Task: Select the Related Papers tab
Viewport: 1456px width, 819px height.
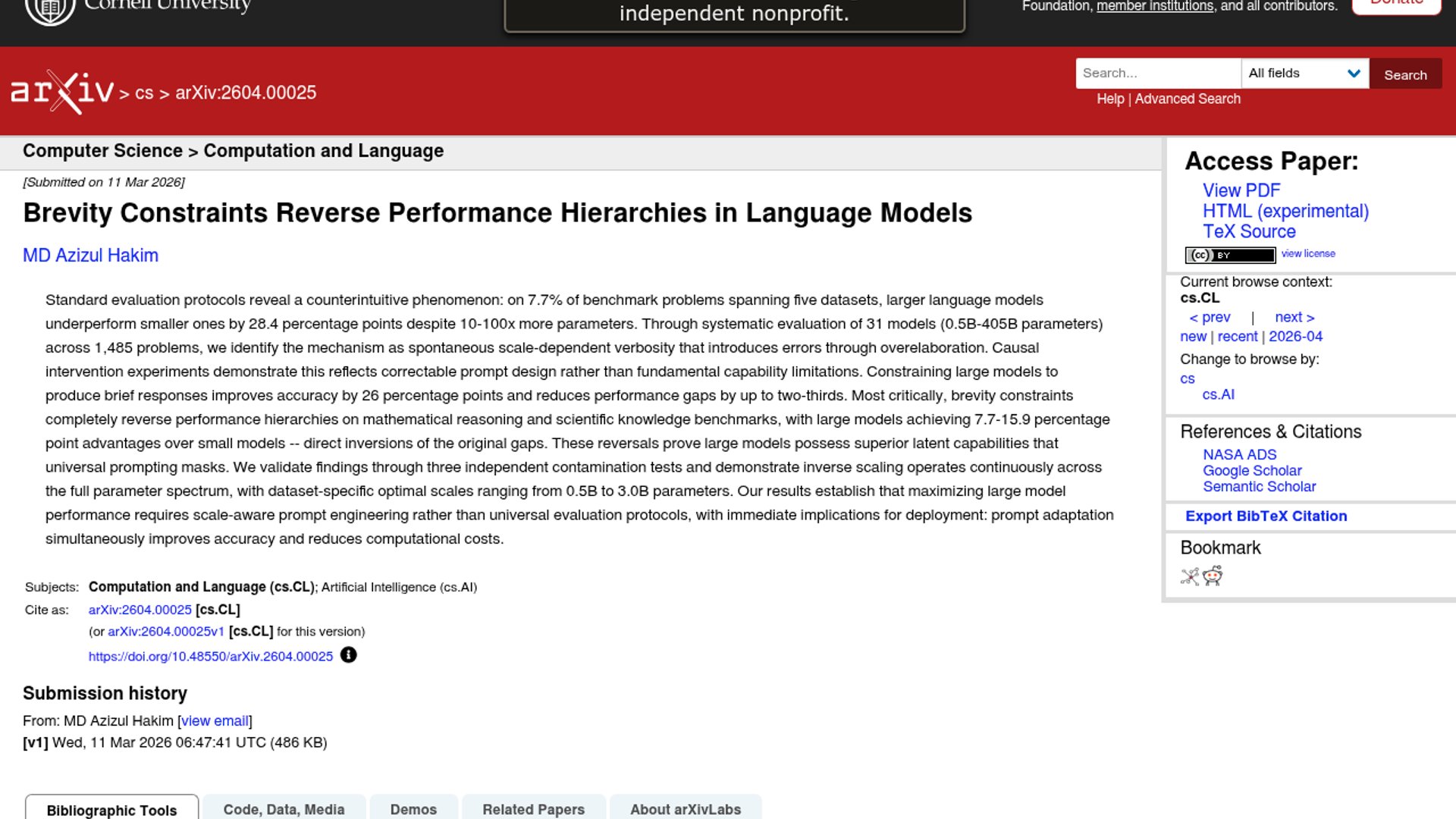Action: click(533, 809)
